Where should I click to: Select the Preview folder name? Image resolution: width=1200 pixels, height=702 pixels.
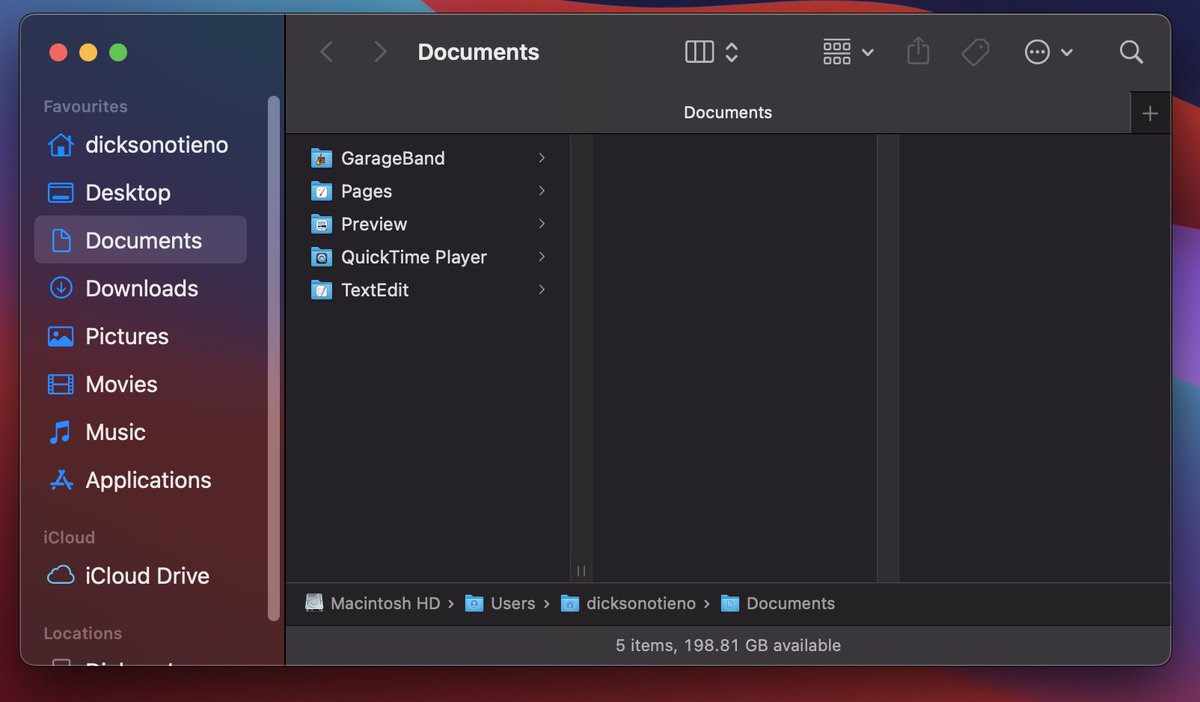(x=374, y=224)
